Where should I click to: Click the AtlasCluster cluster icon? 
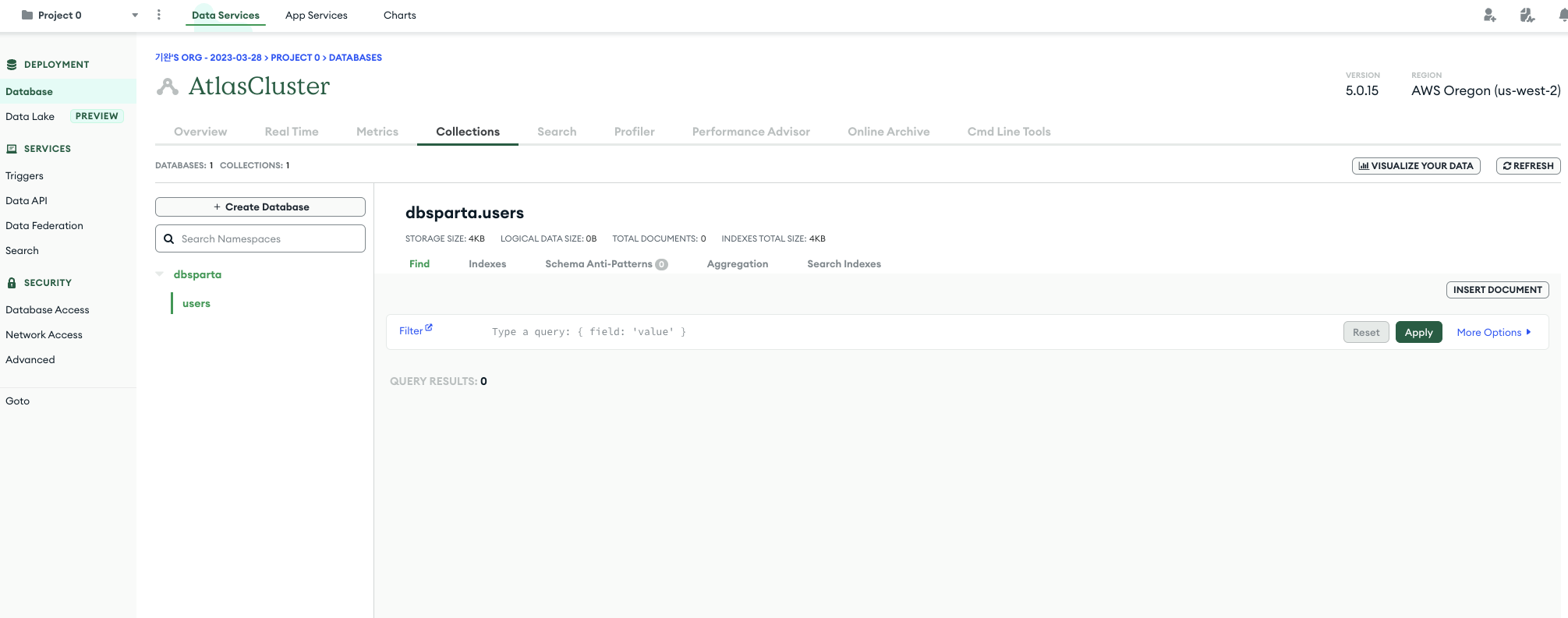(x=168, y=87)
